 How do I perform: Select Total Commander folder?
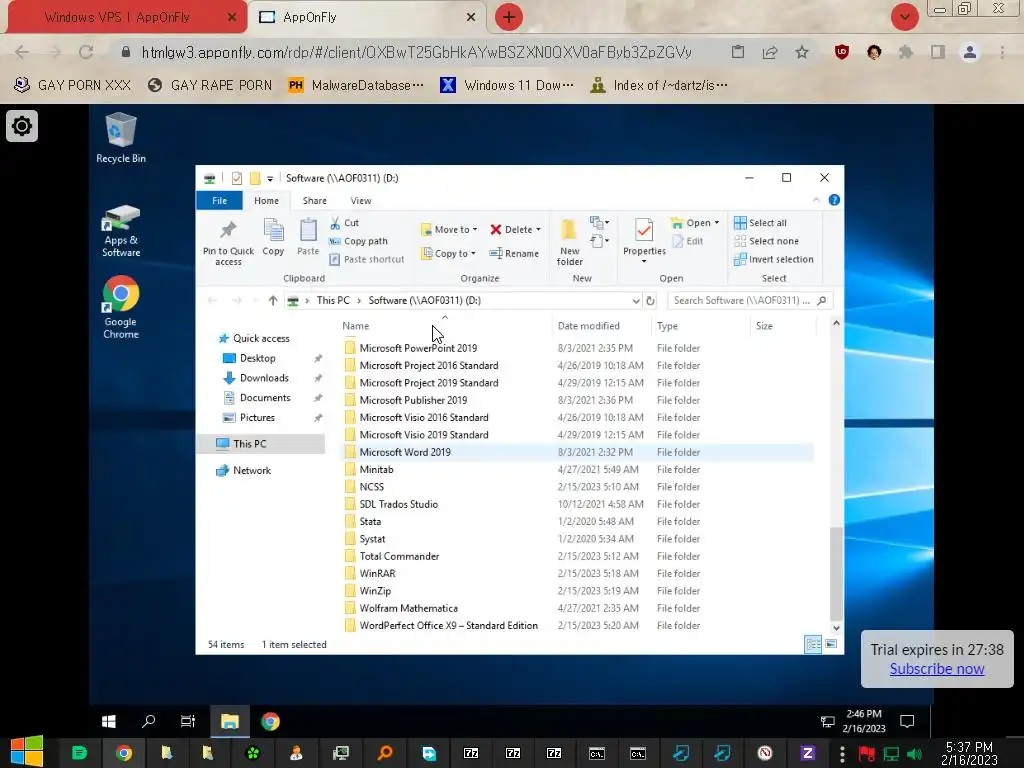(x=399, y=556)
